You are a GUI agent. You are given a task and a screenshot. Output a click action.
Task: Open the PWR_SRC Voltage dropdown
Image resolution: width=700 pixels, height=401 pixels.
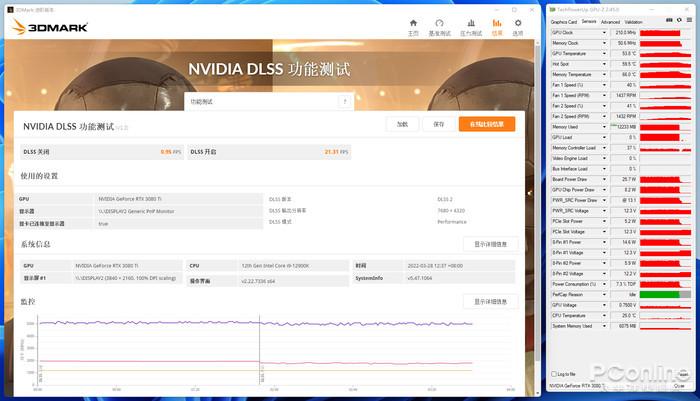(x=604, y=211)
